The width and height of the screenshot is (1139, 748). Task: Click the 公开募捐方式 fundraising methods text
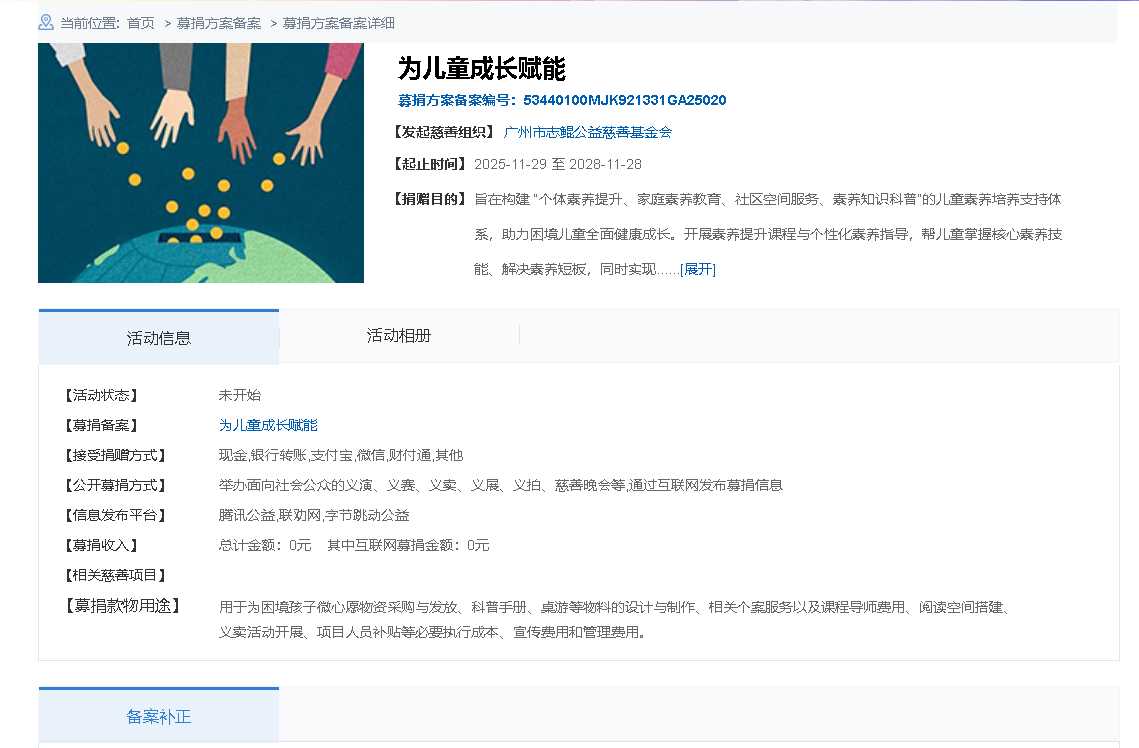pos(500,485)
